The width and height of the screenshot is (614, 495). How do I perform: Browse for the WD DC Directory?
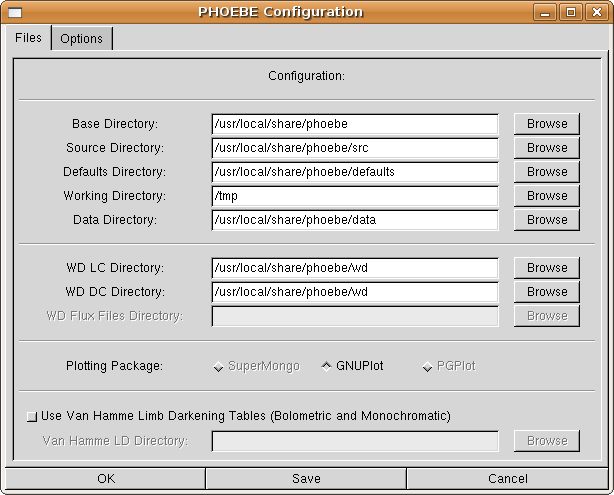point(547,292)
